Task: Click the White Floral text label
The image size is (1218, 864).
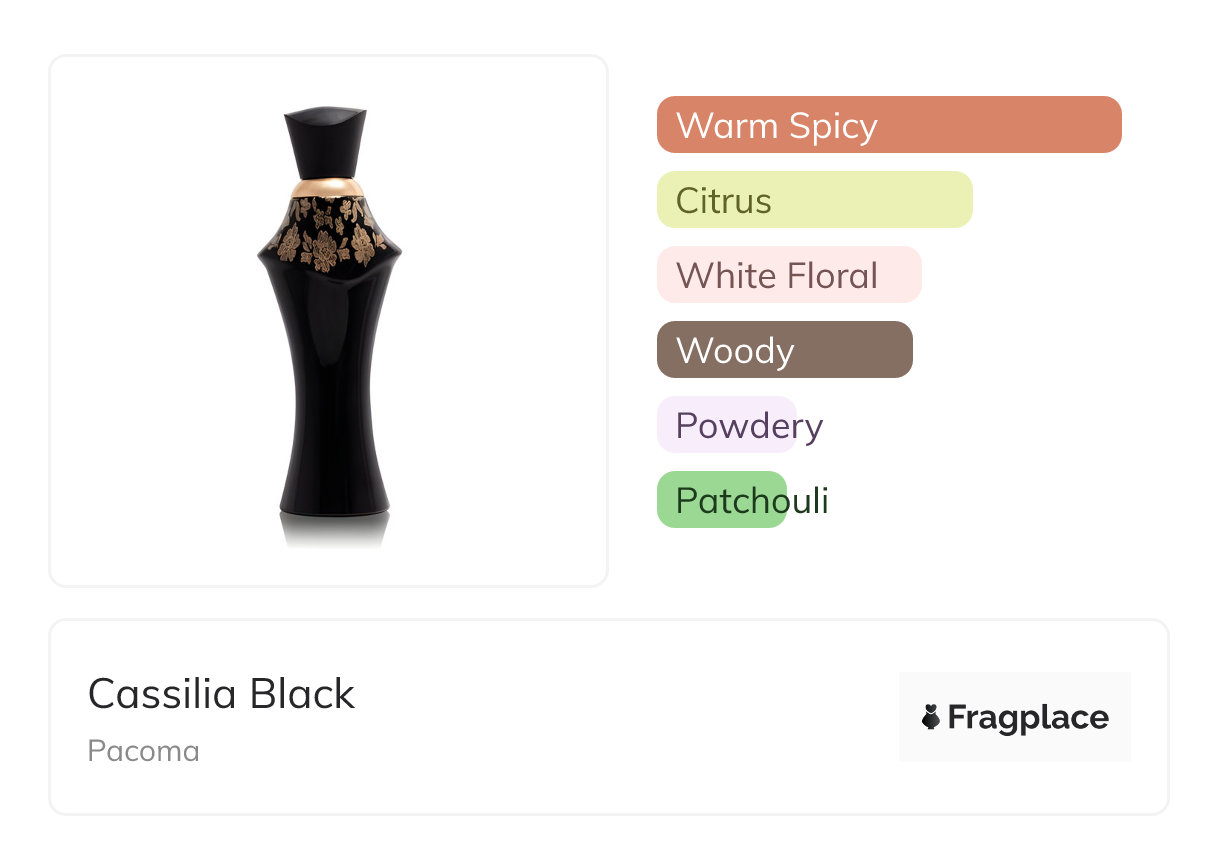Action: [776, 276]
